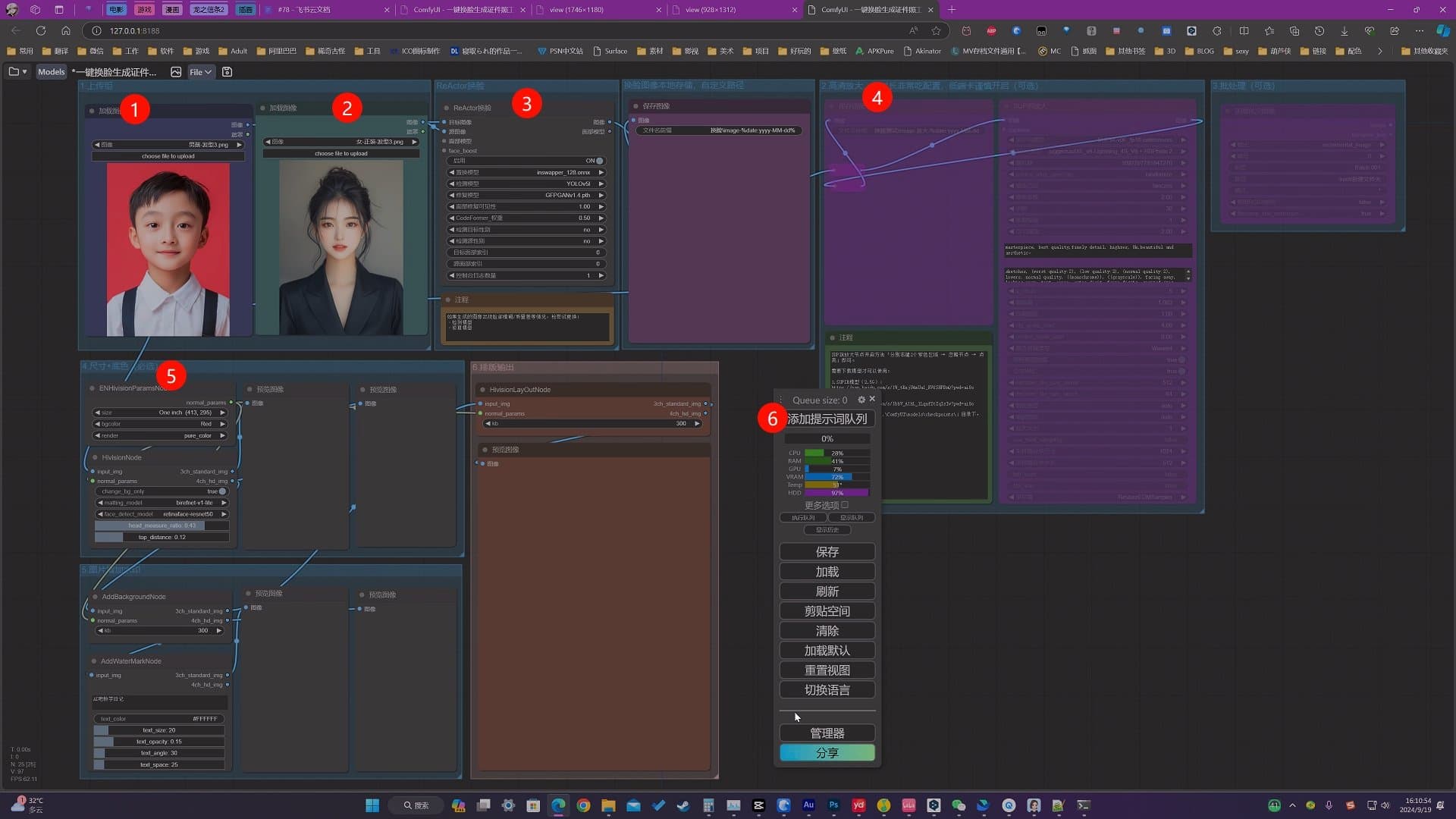This screenshot has width=1456, height=819.
Task: Open the File dropdown menu
Action: coord(200,72)
